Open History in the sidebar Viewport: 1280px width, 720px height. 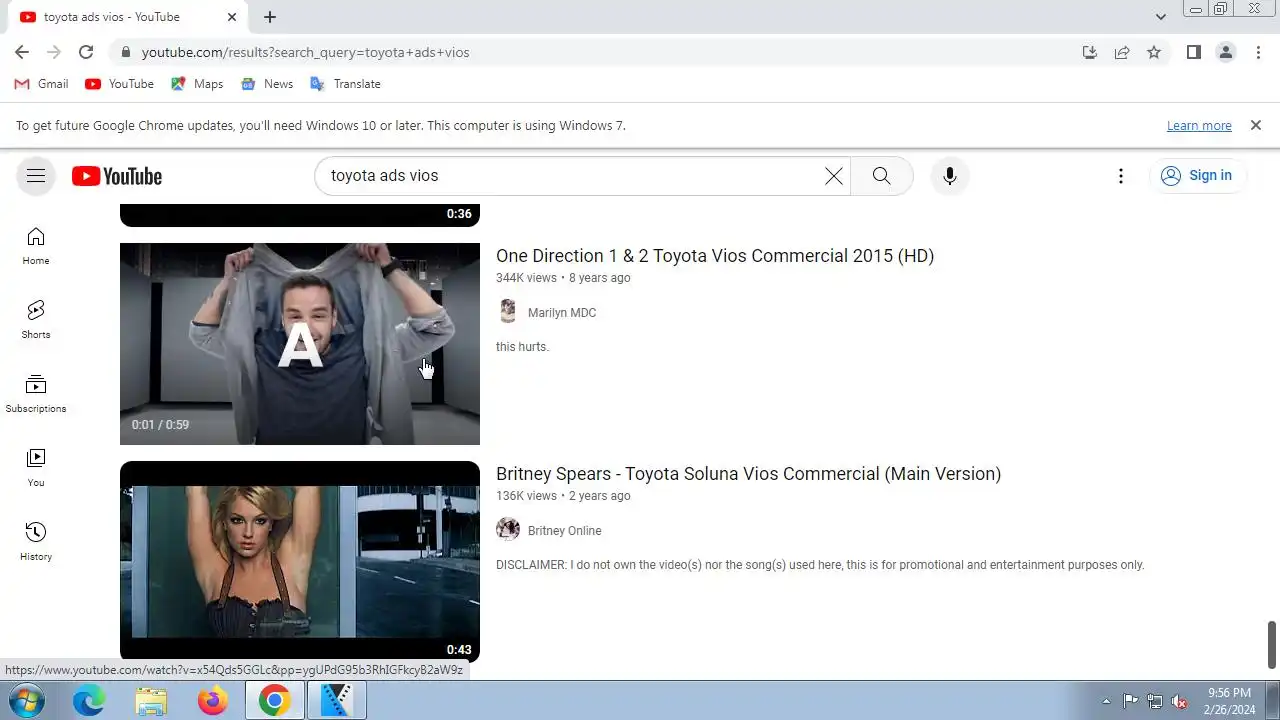[36, 542]
